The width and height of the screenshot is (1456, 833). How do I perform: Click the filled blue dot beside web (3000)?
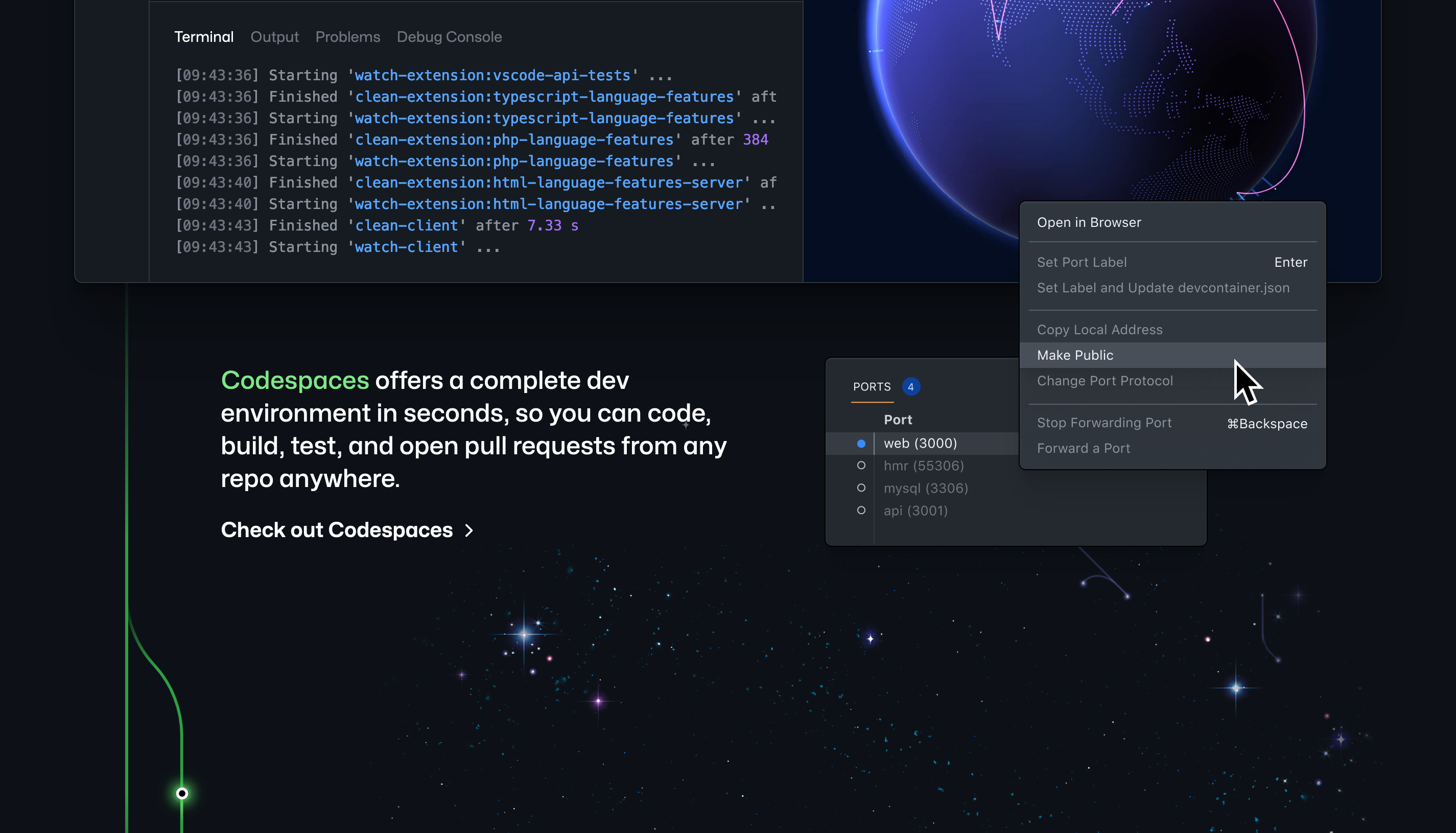pos(861,444)
